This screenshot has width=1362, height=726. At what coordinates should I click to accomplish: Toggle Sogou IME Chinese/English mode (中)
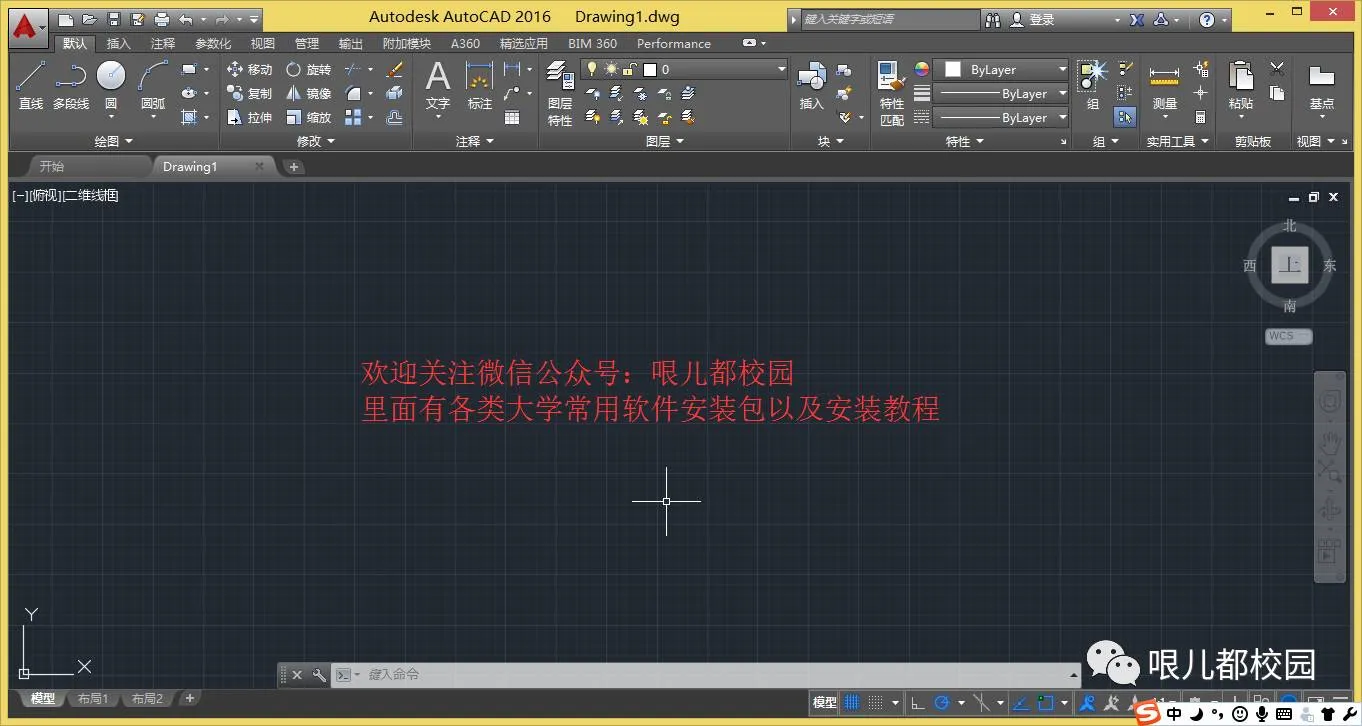coord(1174,714)
